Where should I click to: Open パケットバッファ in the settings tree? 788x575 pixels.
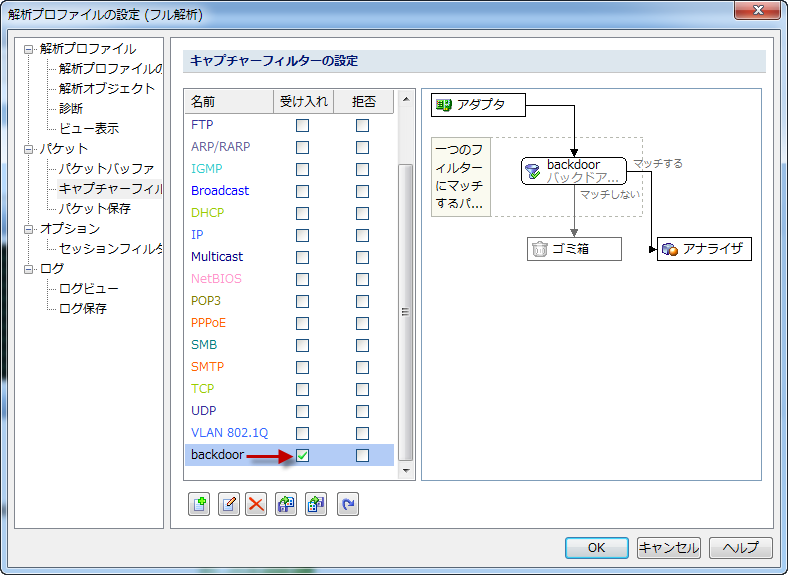[x=106, y=168]
